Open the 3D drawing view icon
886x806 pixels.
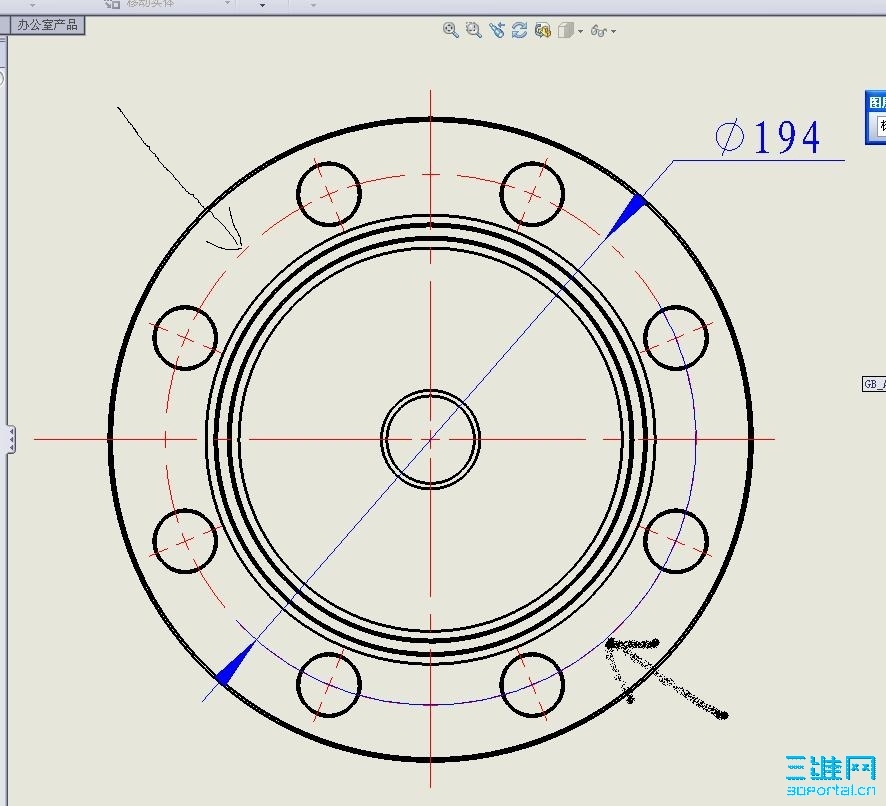[x=542, y=30]
